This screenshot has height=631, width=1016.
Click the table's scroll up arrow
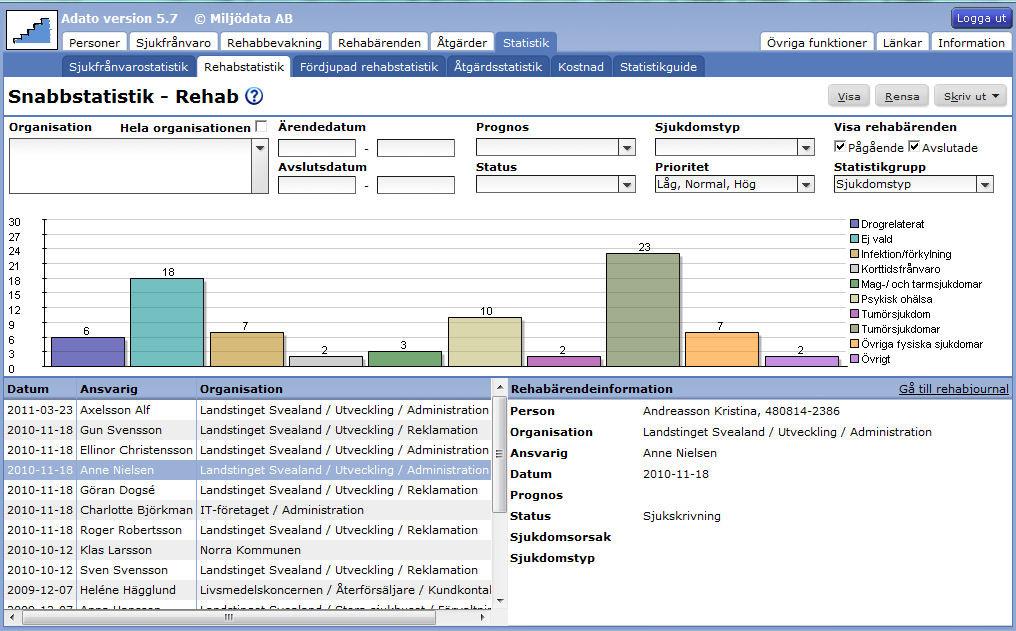[499, 387]
